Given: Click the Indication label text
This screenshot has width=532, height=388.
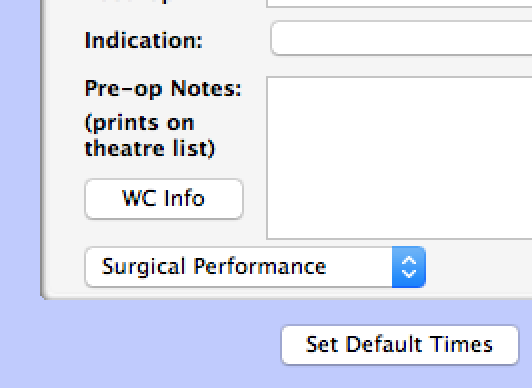Looking at the screenshot, I should pyautogui.click(x=144, y=40).
